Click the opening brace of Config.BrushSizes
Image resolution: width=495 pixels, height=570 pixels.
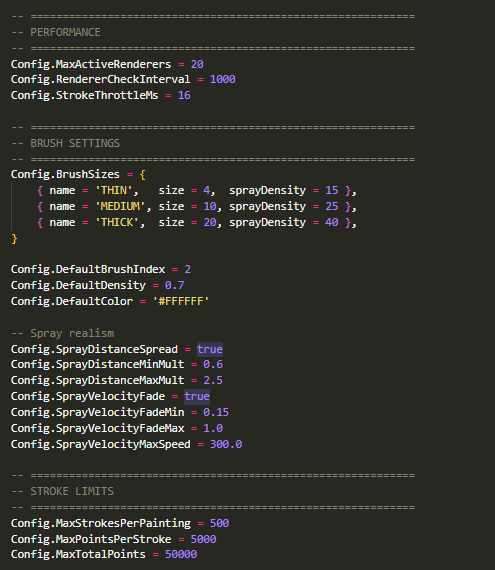click(x=142, y=175)
